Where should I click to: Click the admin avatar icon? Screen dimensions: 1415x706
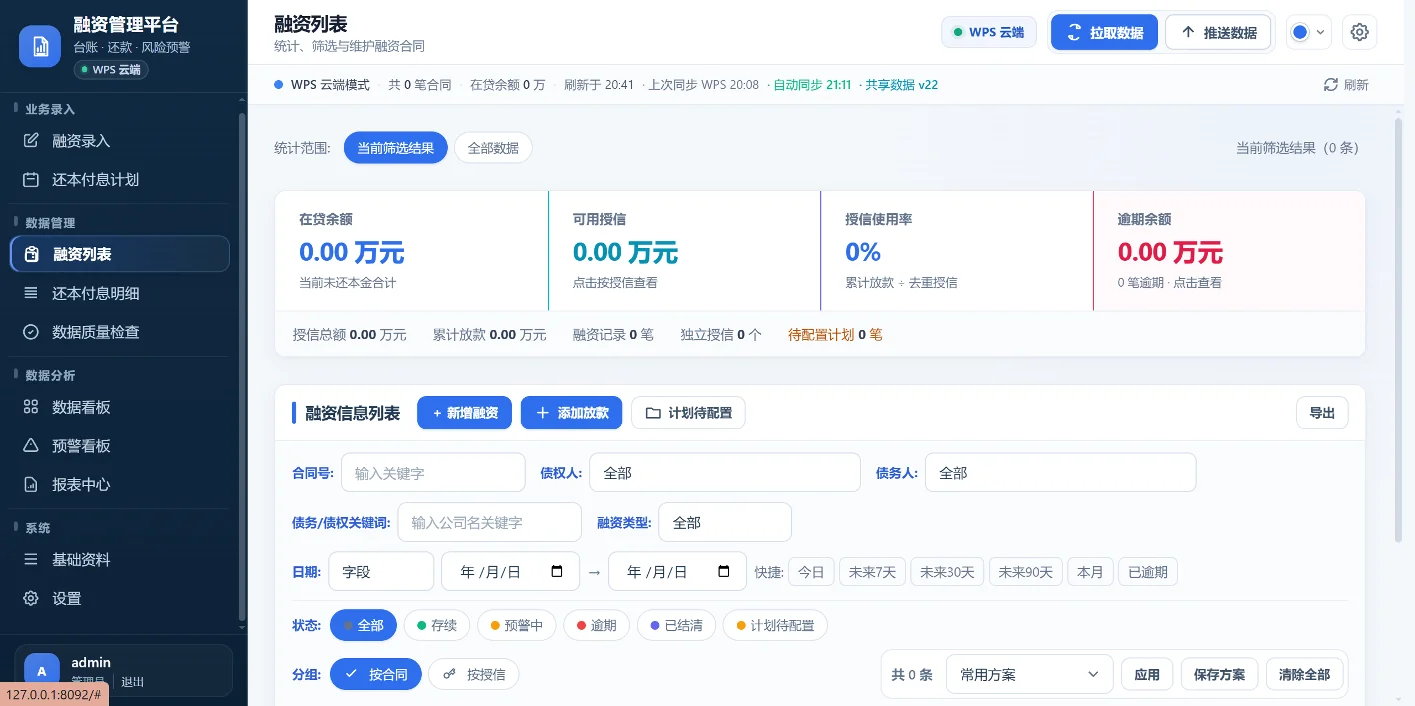(42, 672)
